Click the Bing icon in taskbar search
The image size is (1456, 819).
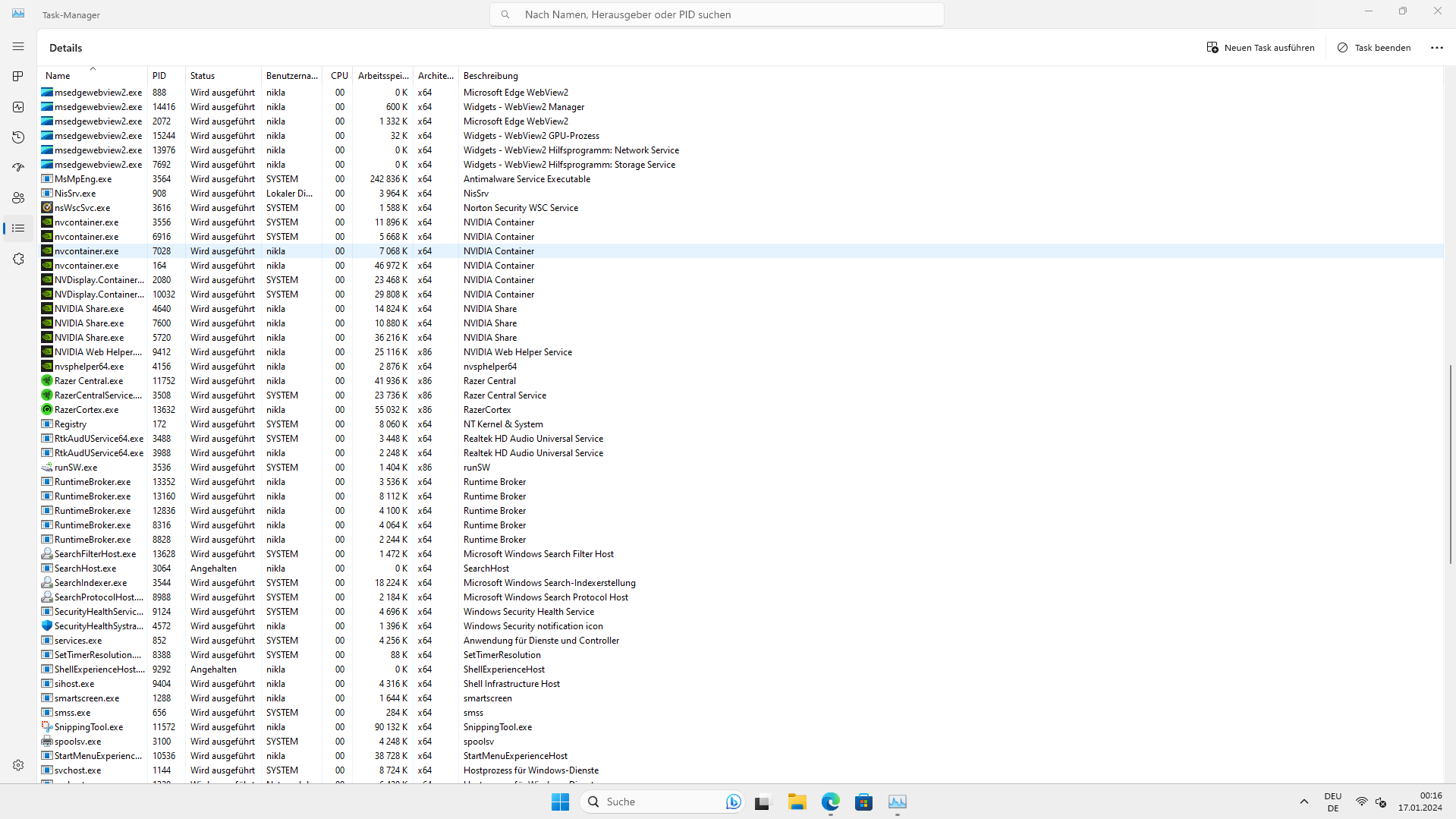733,802
